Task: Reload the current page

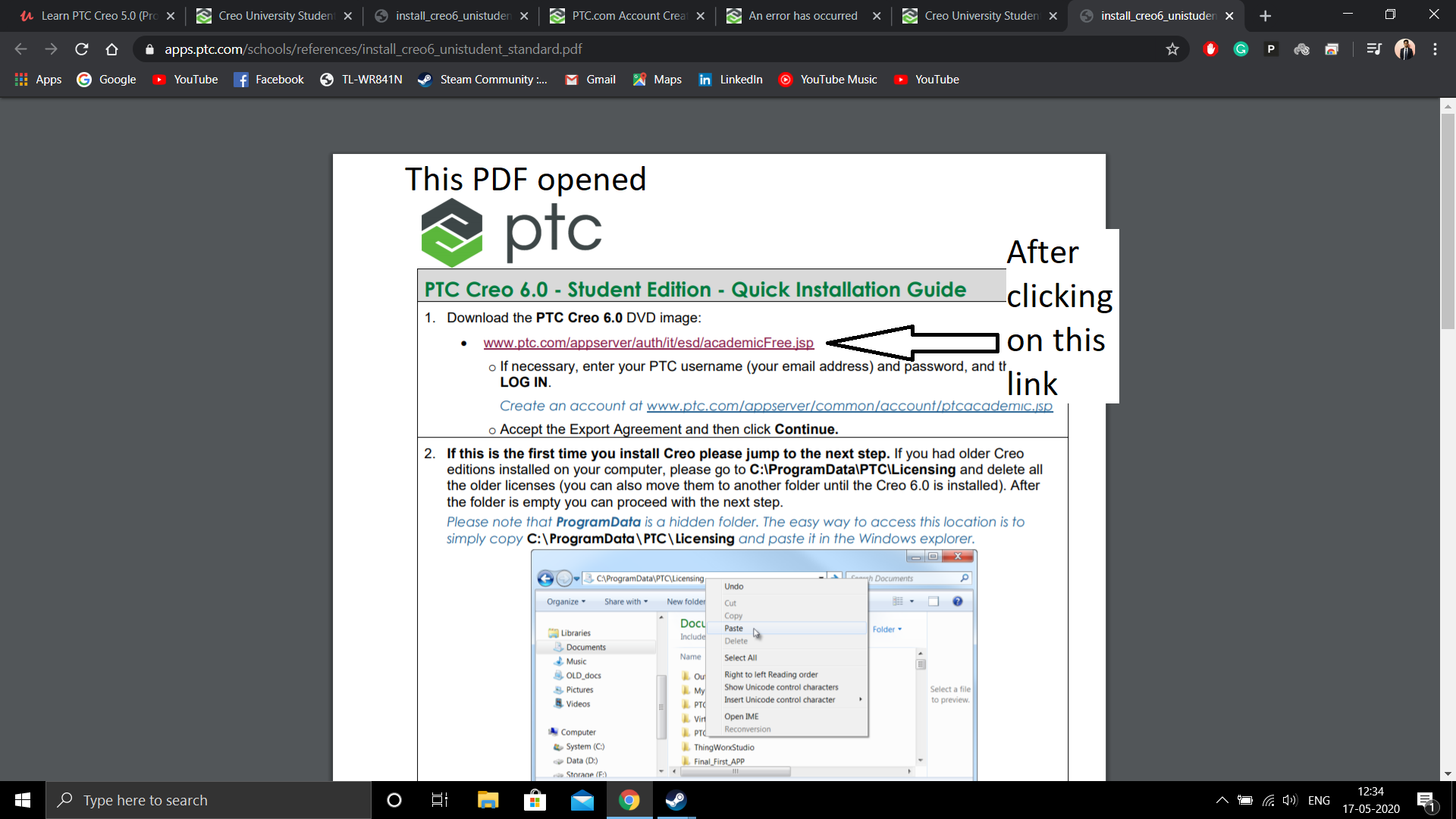Action: point(81,49)
